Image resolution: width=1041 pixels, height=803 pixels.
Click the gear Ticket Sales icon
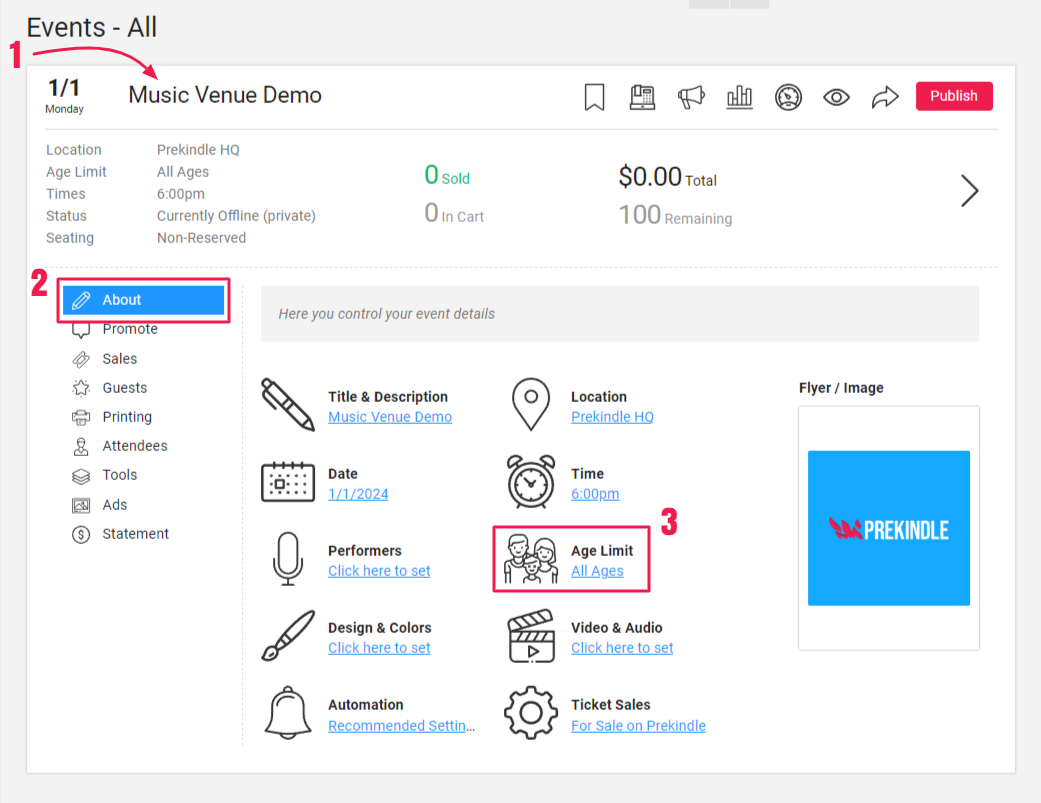click(x=530, y=713)
